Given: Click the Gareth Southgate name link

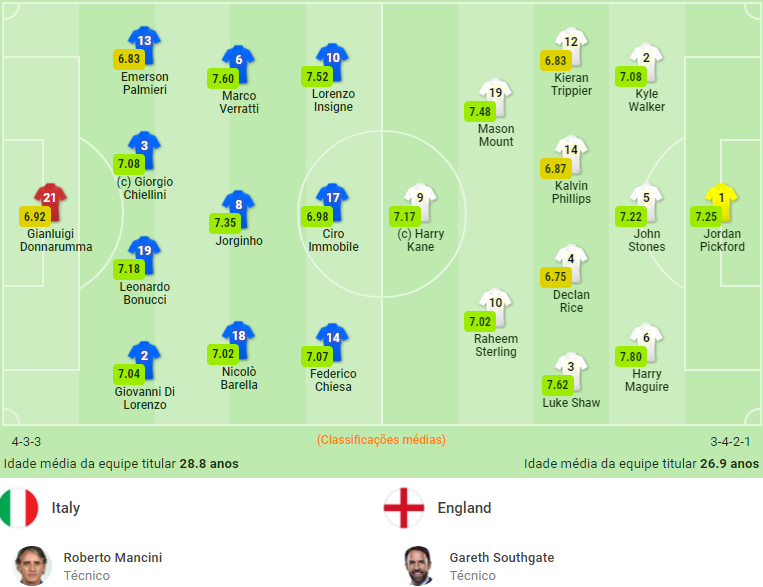Looking at the screenshot, I should click(x=502, y=557).
